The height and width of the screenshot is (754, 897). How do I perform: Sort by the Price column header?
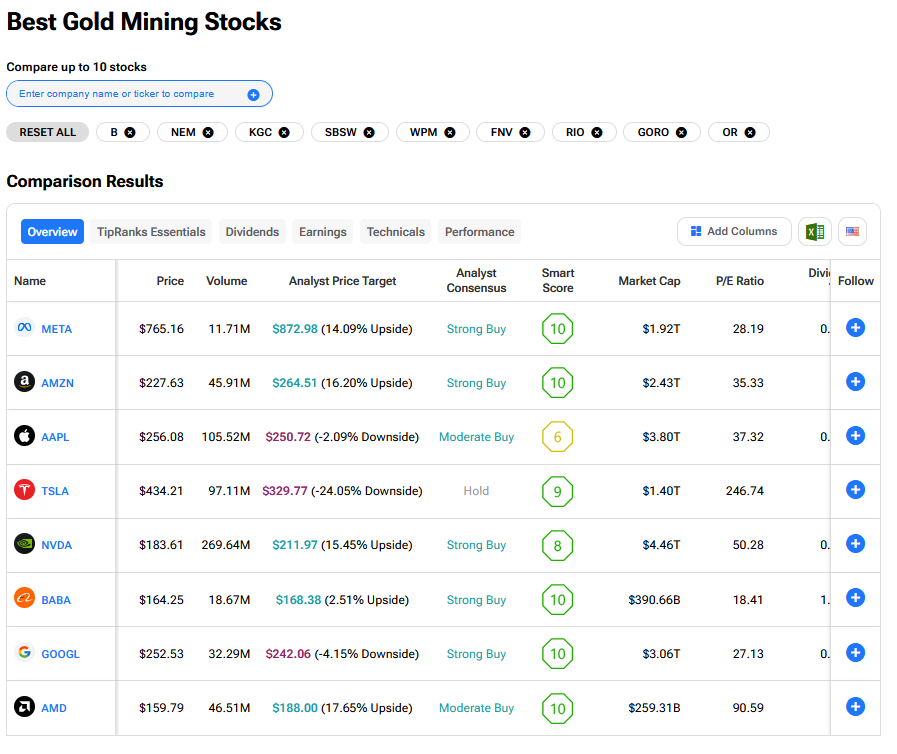[x=170, y=281]
